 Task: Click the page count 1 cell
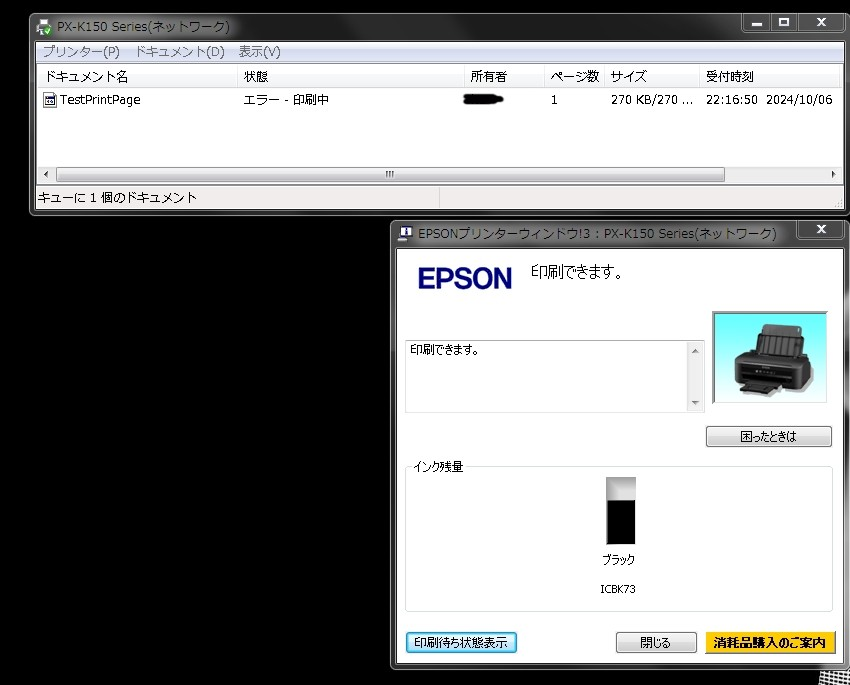tap(554, 100)
